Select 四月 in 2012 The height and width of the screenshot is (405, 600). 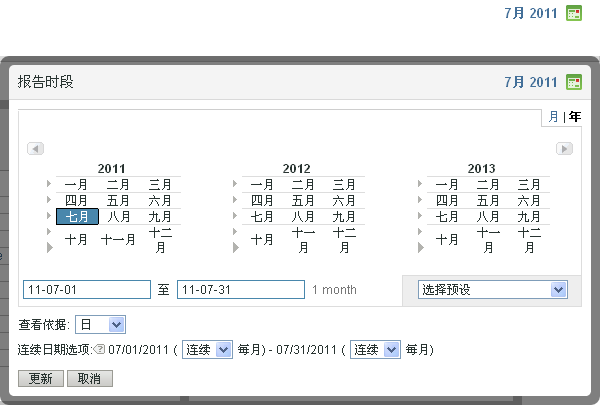262,201
